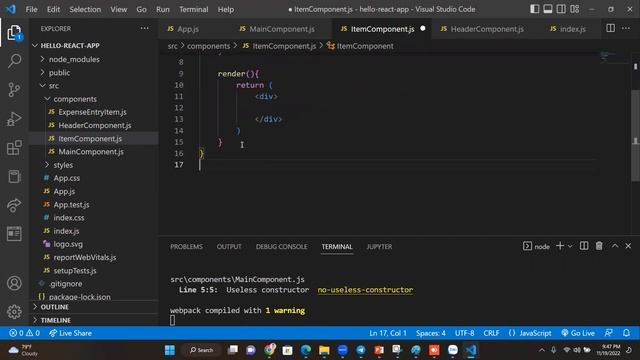Open the Edit menu
Viewport: 640px width, 360px height.
tap(53, 9)
